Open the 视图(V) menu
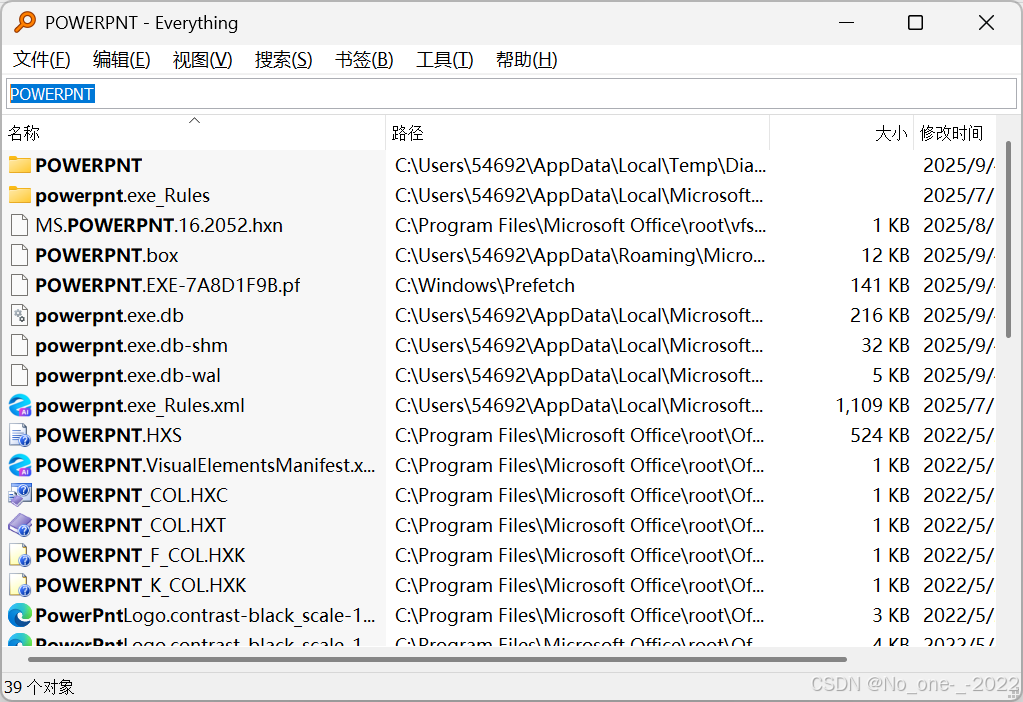The width and height of the screenshot is (1023, 702). pyautogui.click(x=202, y=60)
